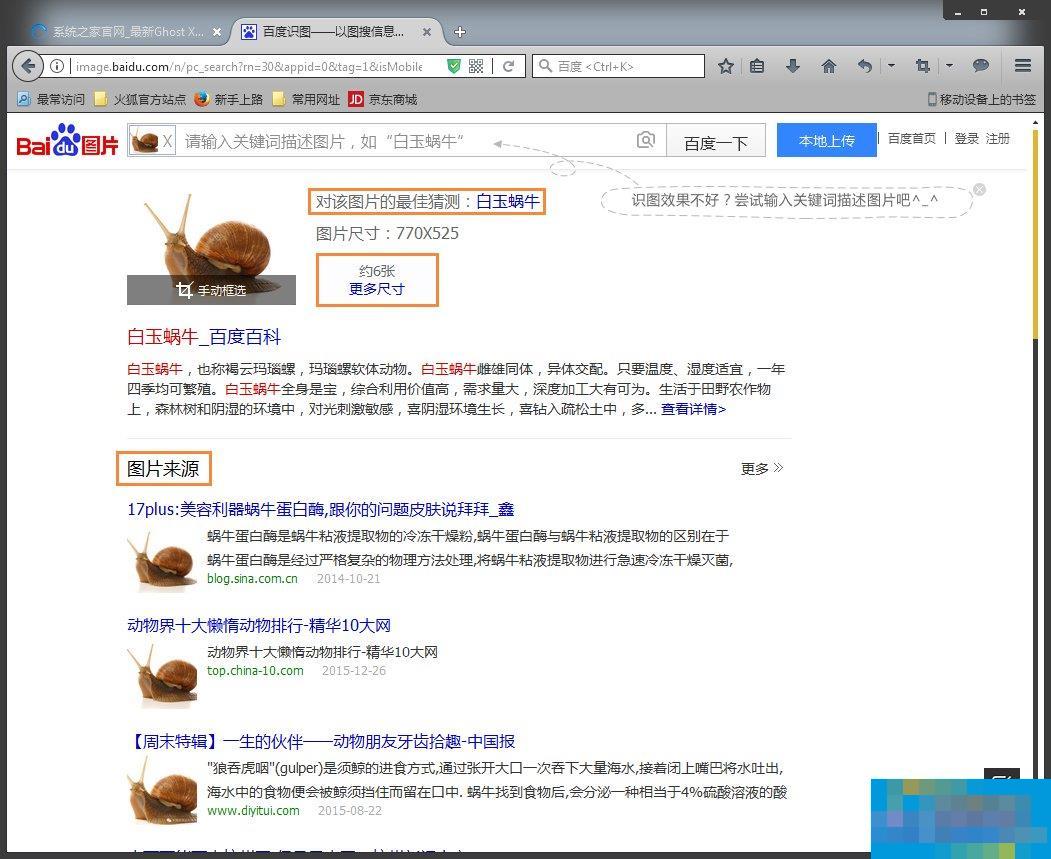Viewport: 1051px width, 859px height.
Task: Click the 百度一下 search button
Action: [x=716, y=142]
